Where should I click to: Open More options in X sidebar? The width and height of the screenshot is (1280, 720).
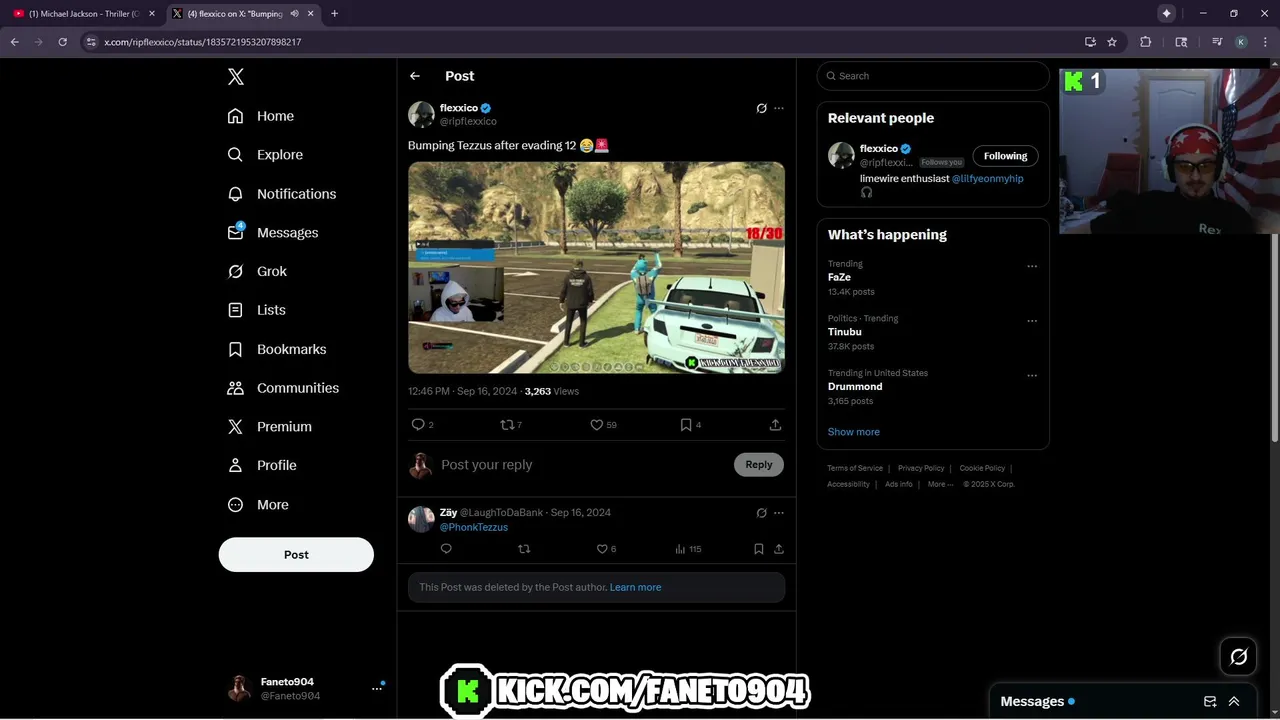click(257, 505)
